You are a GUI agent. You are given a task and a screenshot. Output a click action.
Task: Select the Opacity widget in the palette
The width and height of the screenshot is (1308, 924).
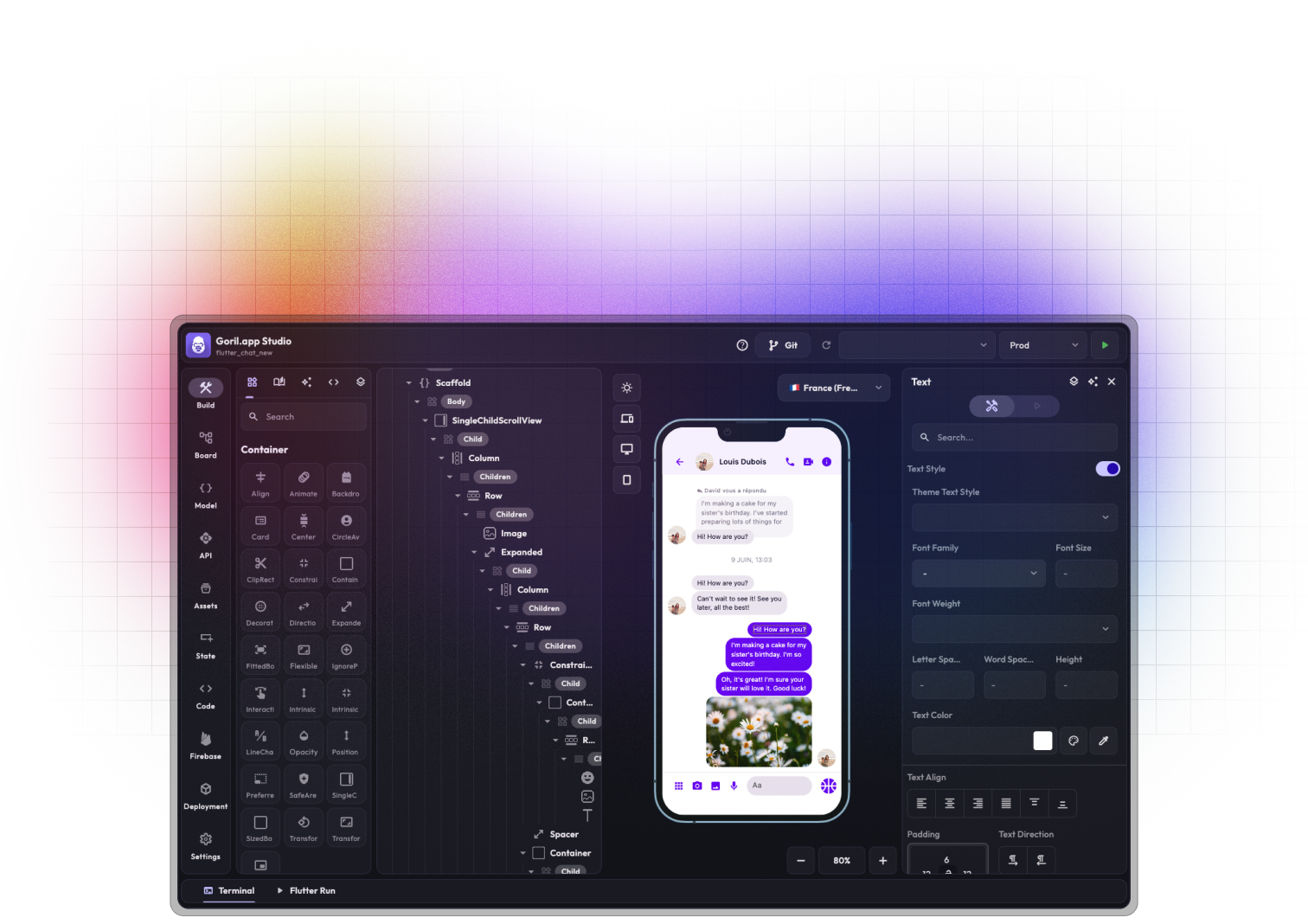coord(303,741)
